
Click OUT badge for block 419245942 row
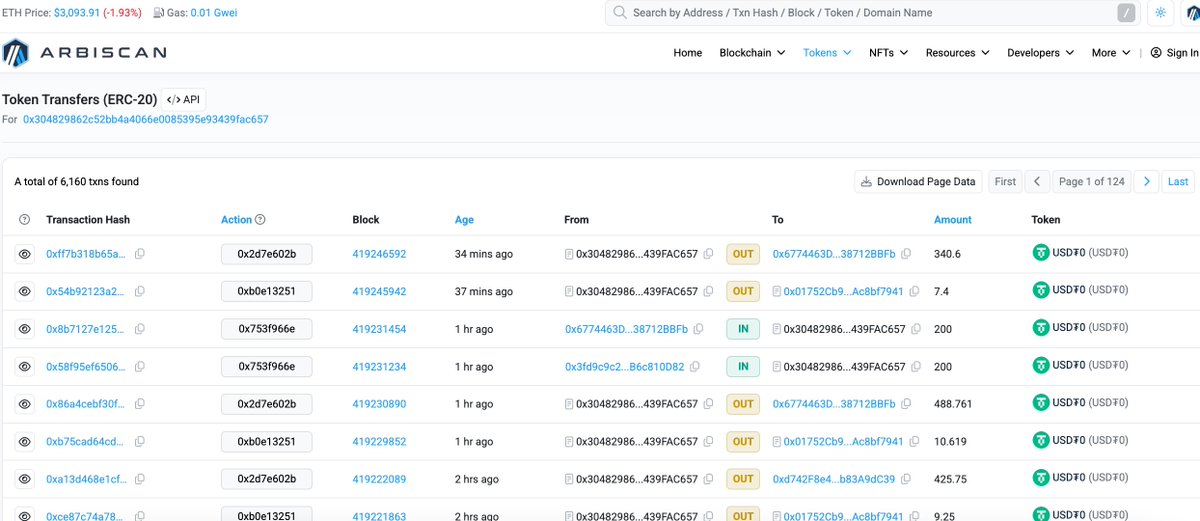click(743, 292)
